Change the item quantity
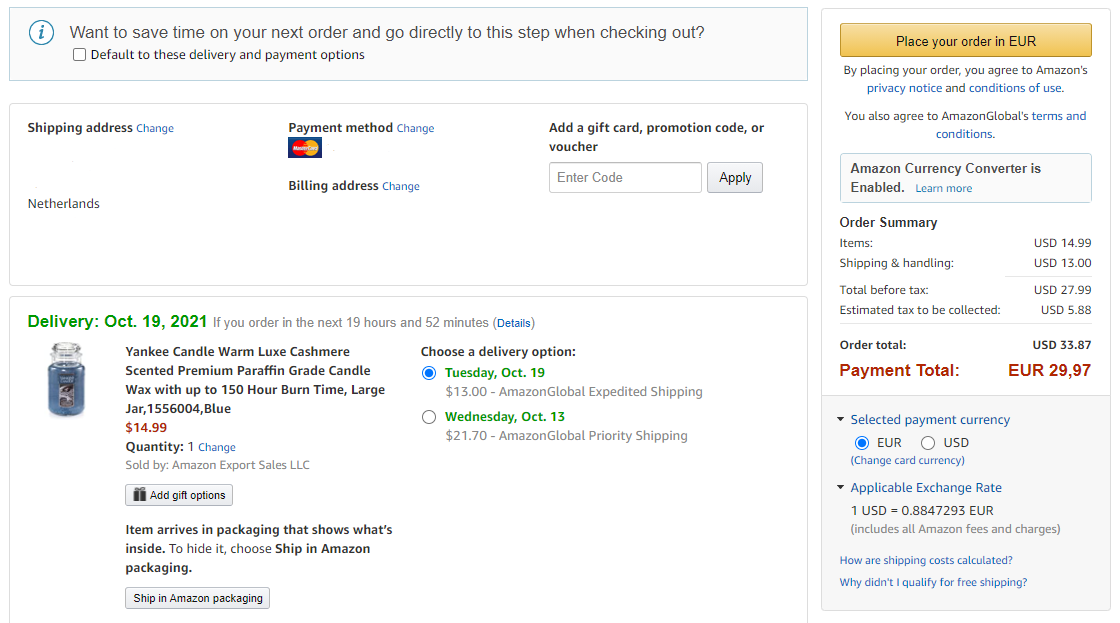Image resolution: width=1120 pixels, height=623 pixels. (217, 447)
